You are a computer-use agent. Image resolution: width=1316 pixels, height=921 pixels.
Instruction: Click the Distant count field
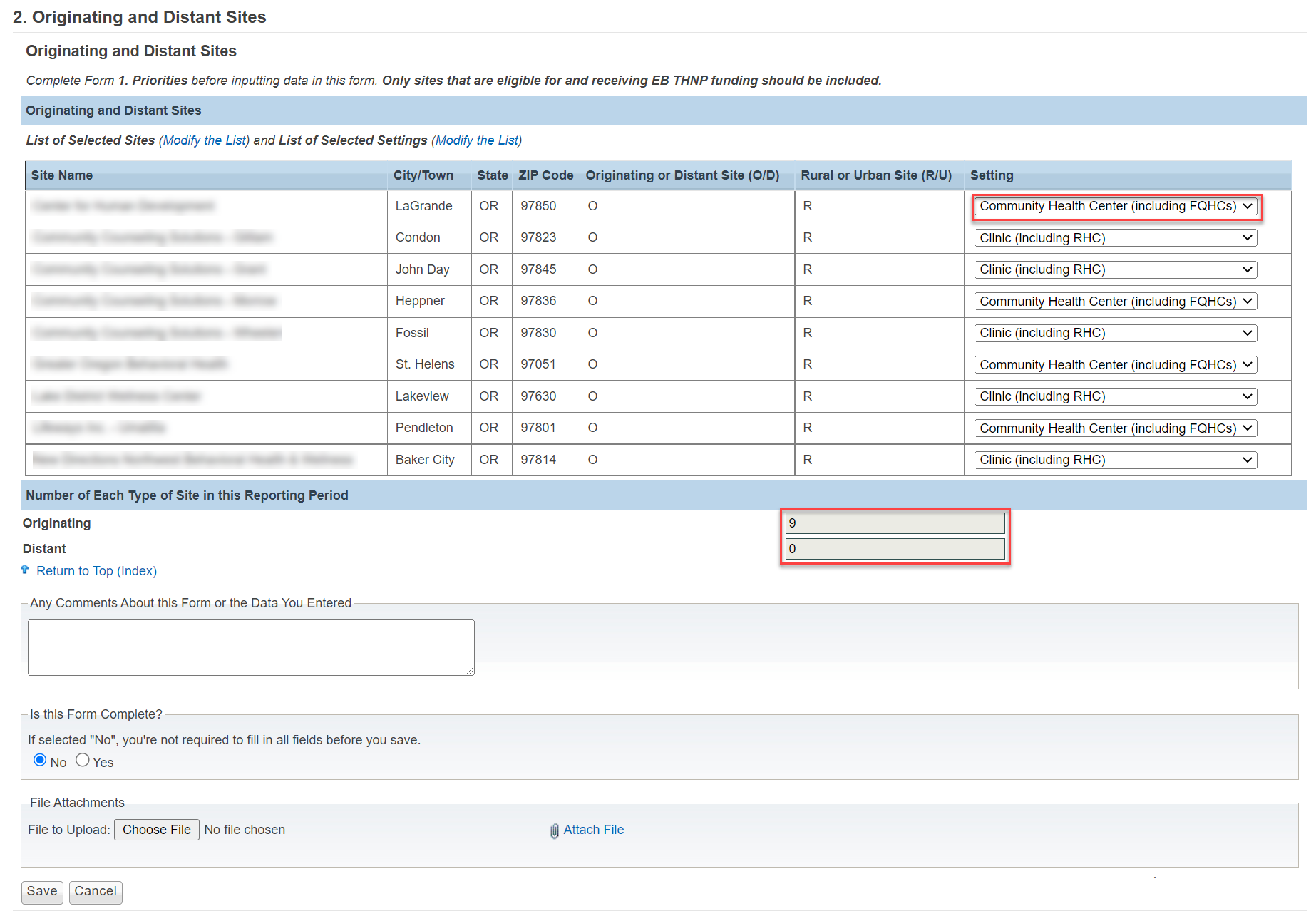click(895, 549)
